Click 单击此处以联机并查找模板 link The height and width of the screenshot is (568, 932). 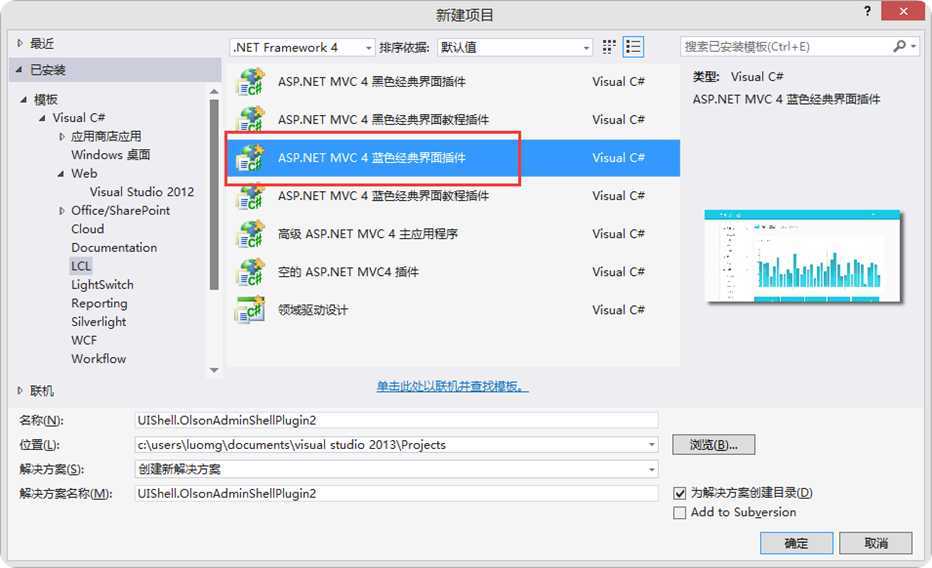pos(452,387)
